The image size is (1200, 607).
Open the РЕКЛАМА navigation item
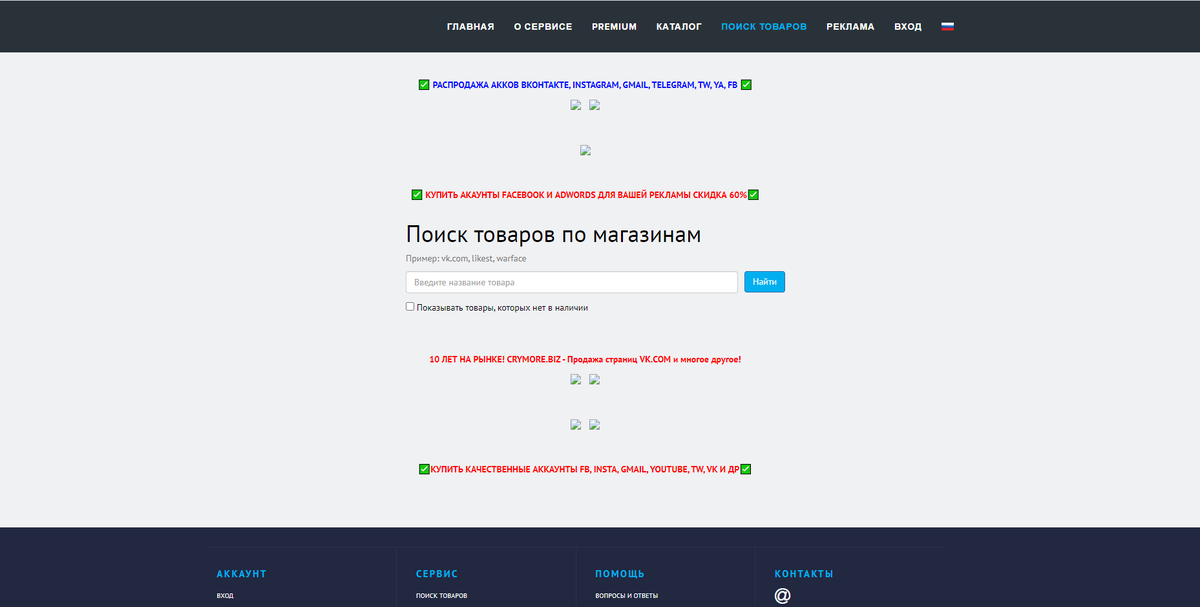point(850,27)
